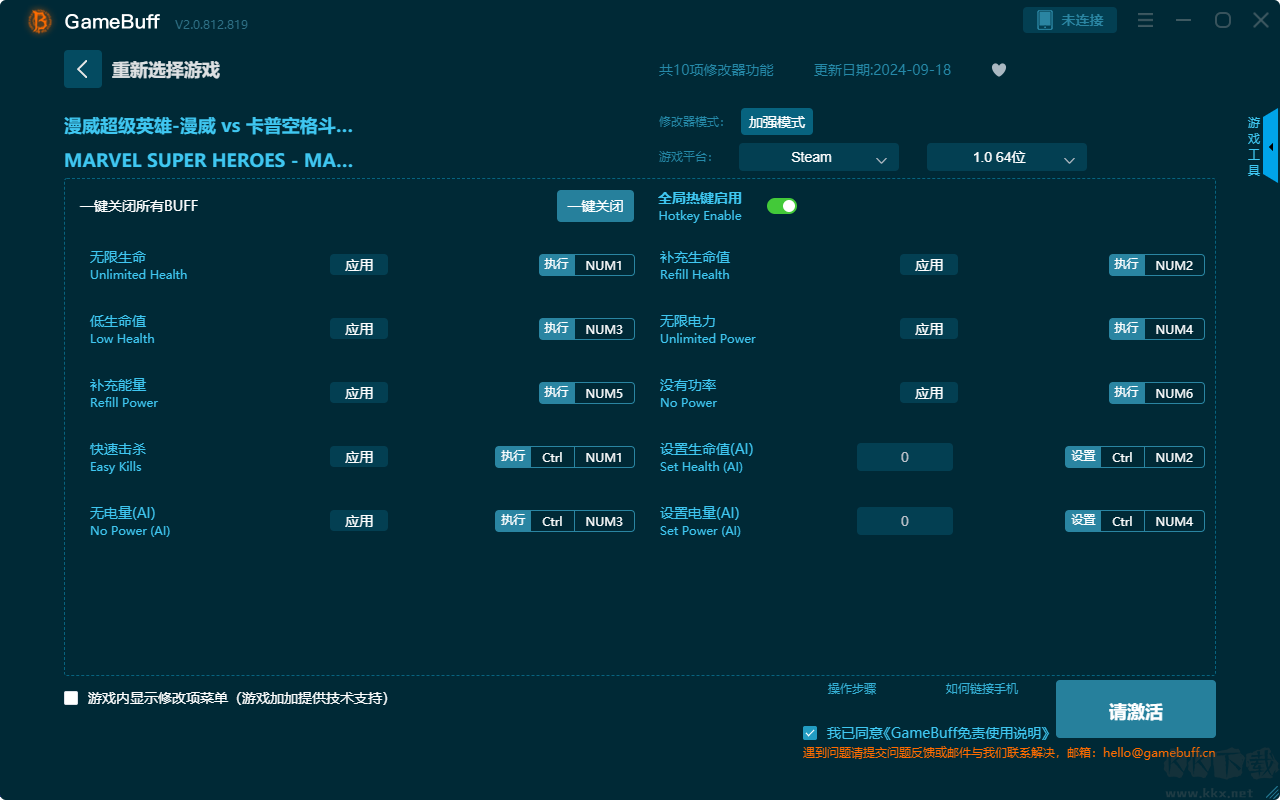Maximize the GameBuff window
The image size is (1280, 800).
point(1222,20)
